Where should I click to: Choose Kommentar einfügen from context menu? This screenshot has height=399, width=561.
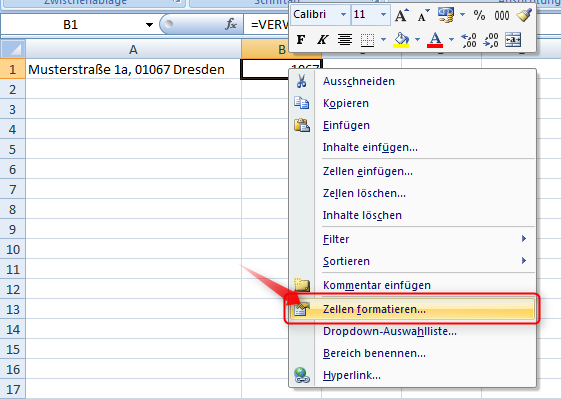[x=413, y=285]
